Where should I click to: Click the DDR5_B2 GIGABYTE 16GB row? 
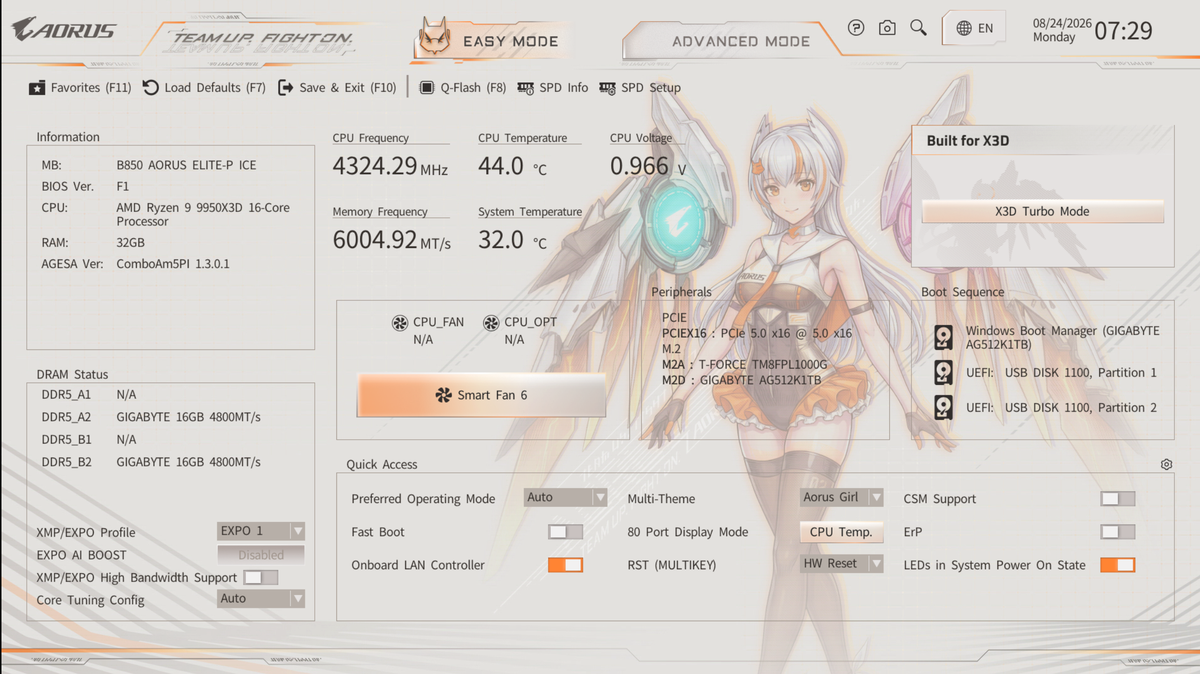tap(151, 462)
